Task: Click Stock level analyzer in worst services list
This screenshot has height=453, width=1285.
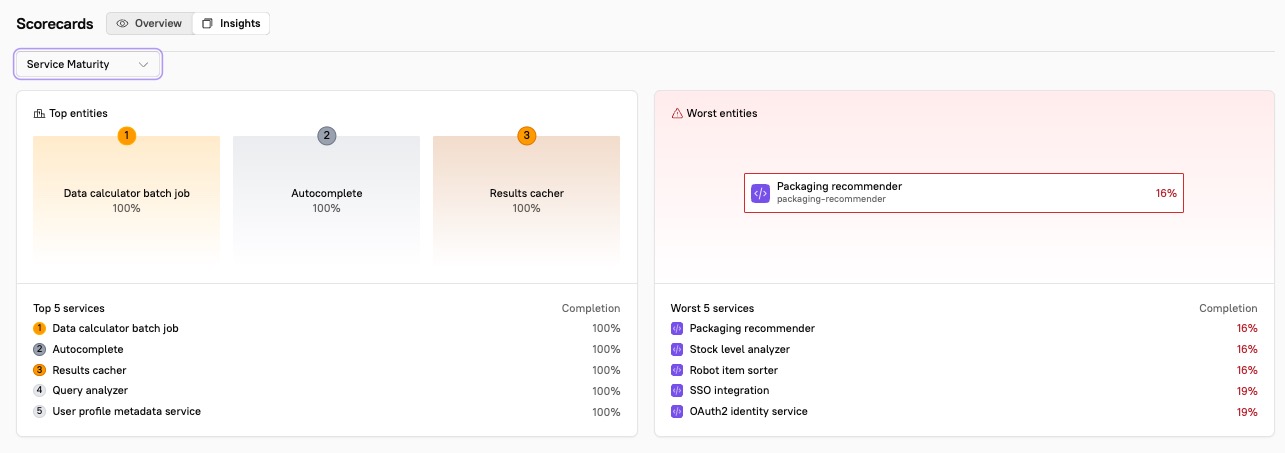Action: [x=739, y=349]
